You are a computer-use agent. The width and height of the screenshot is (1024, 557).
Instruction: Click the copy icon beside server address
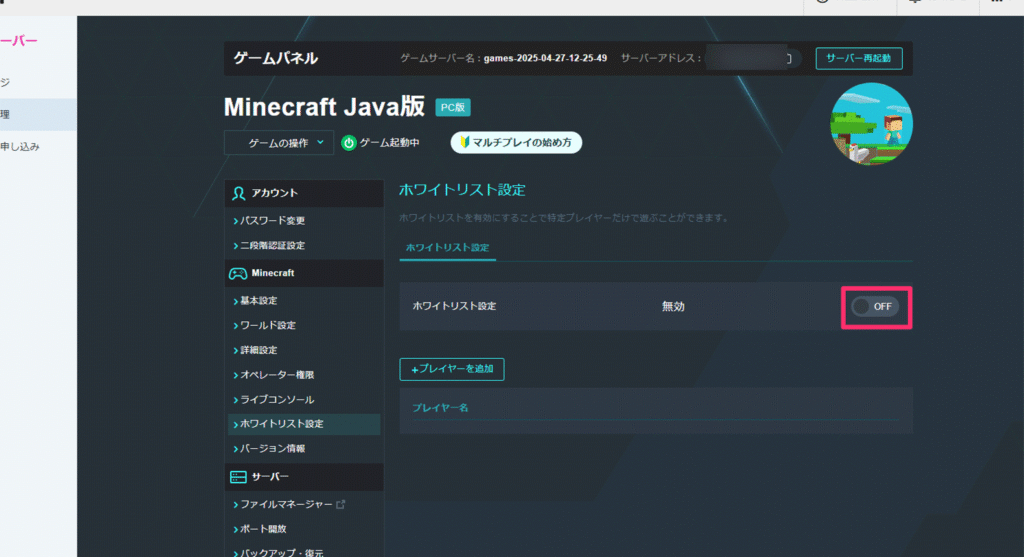click(x=788, y=58)
